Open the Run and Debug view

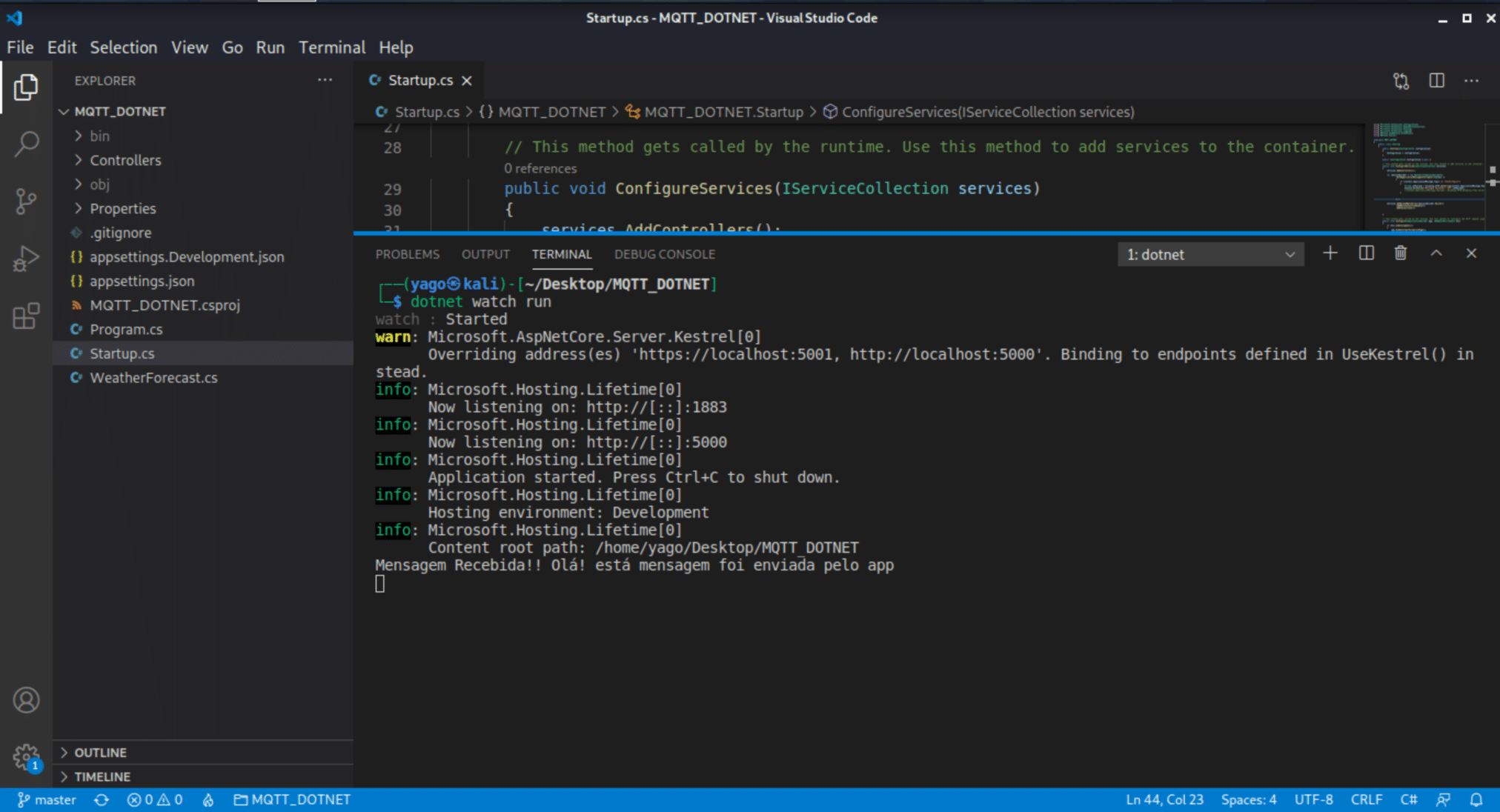(27, 259)
